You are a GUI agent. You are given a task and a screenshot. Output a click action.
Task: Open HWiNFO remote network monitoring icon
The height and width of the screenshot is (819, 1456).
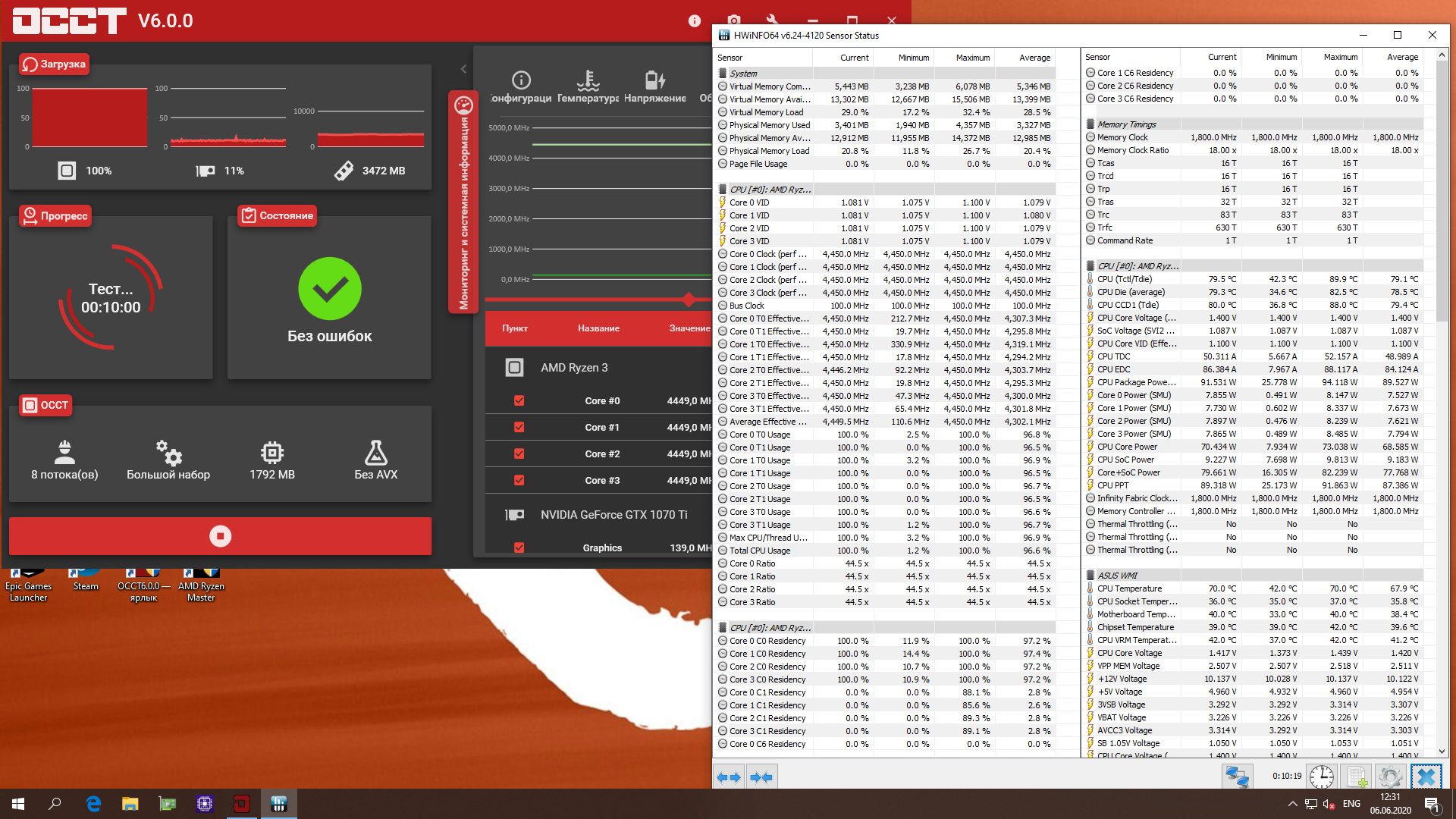pyautogui.click(x=1237, y=777)
